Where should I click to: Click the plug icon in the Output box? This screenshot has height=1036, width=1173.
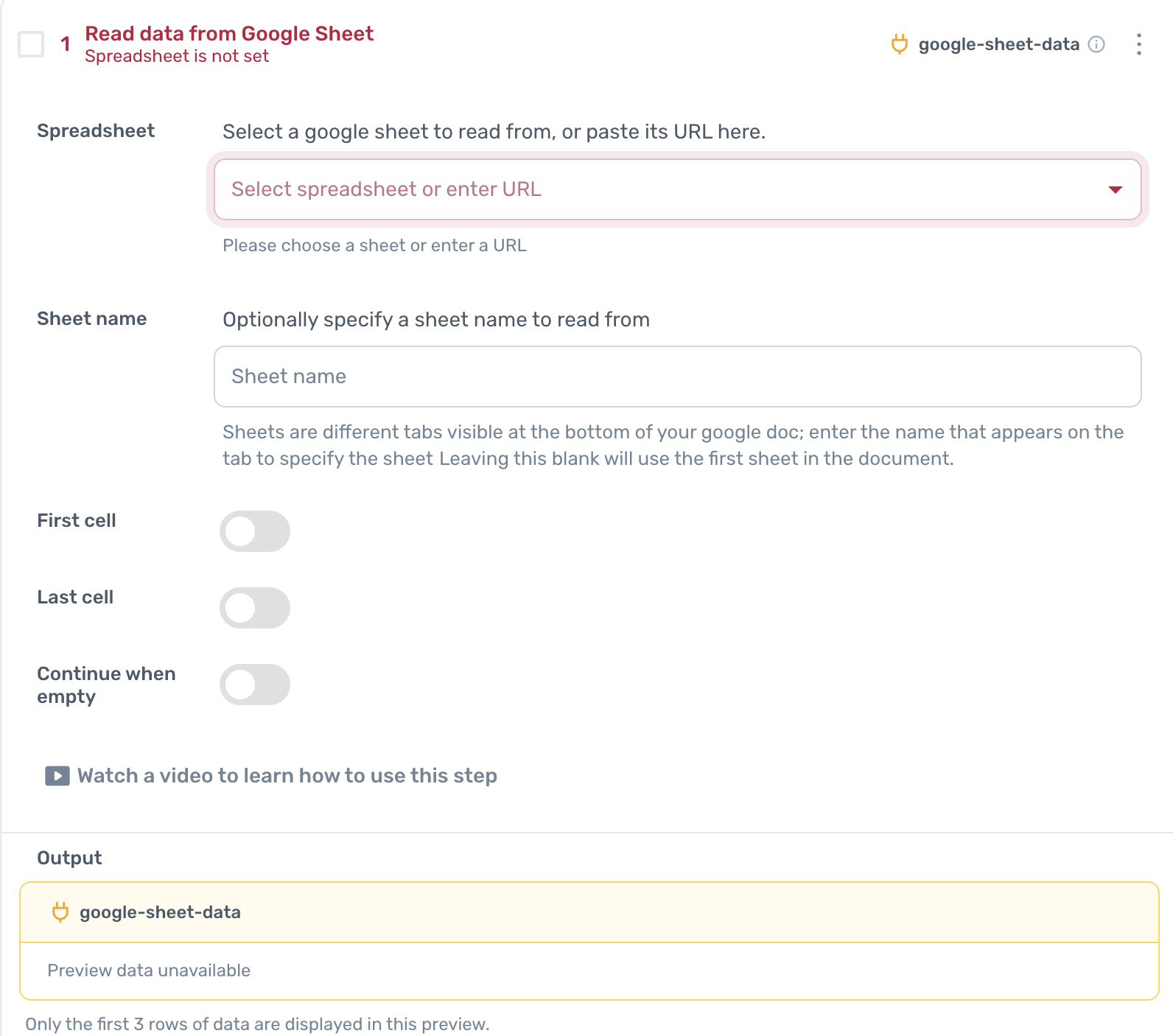(60, 912)
